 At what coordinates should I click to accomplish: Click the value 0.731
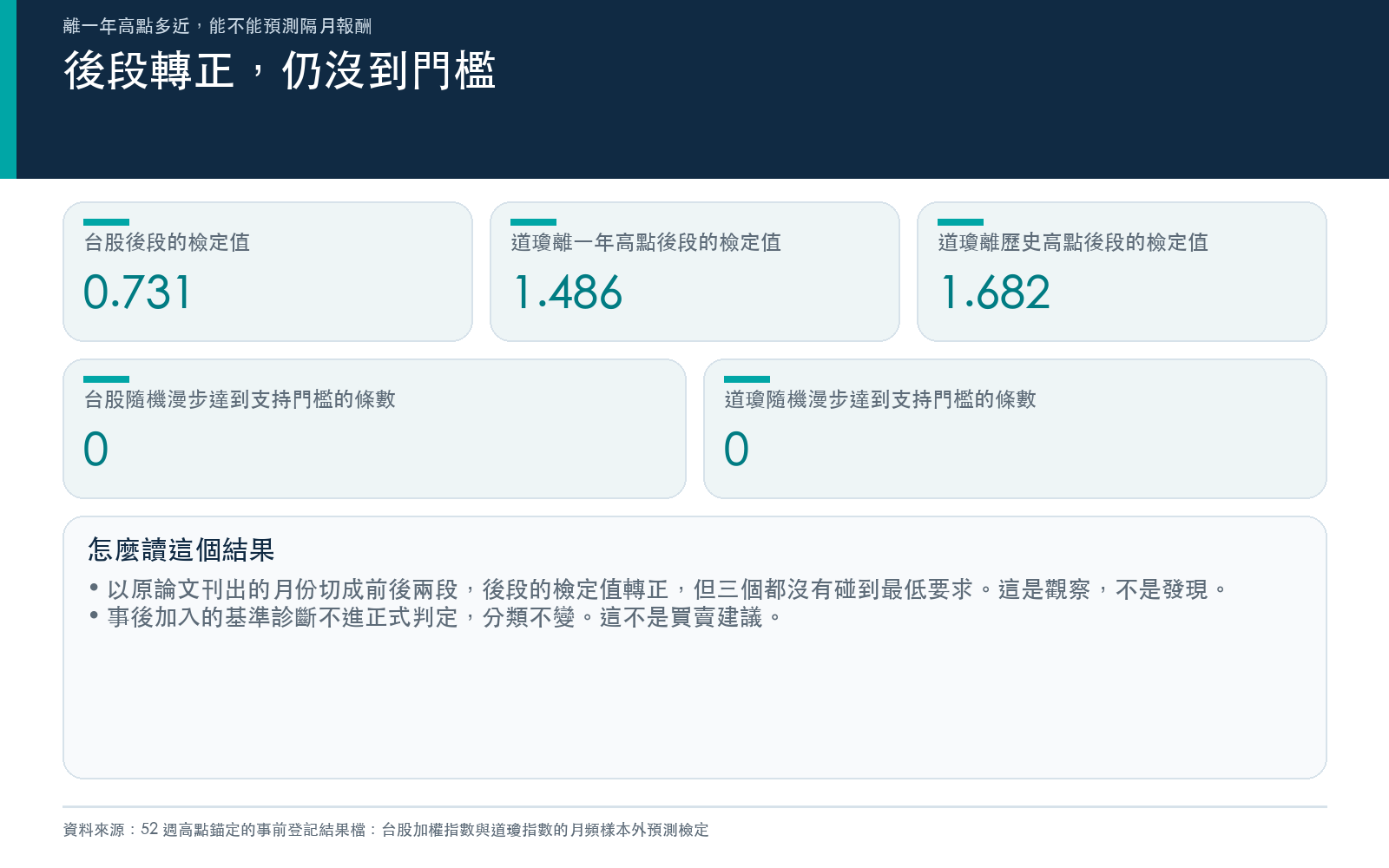(x=136, y=293)
